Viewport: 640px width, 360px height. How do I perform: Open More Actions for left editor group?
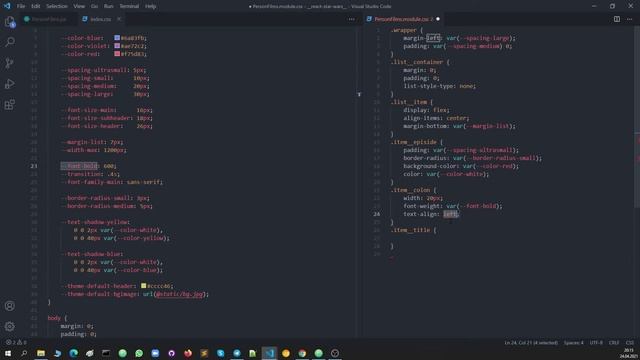tap(351, 19)
